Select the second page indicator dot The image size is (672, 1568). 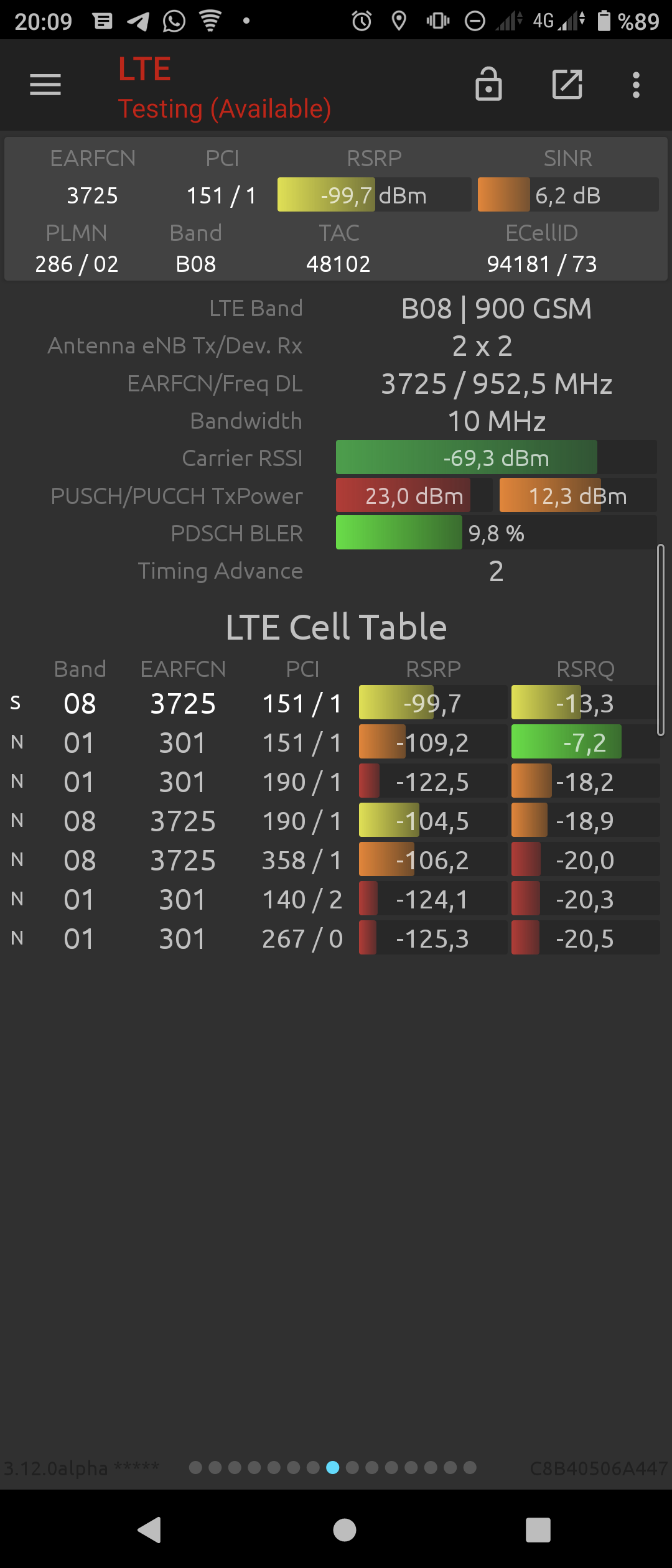215,1468
